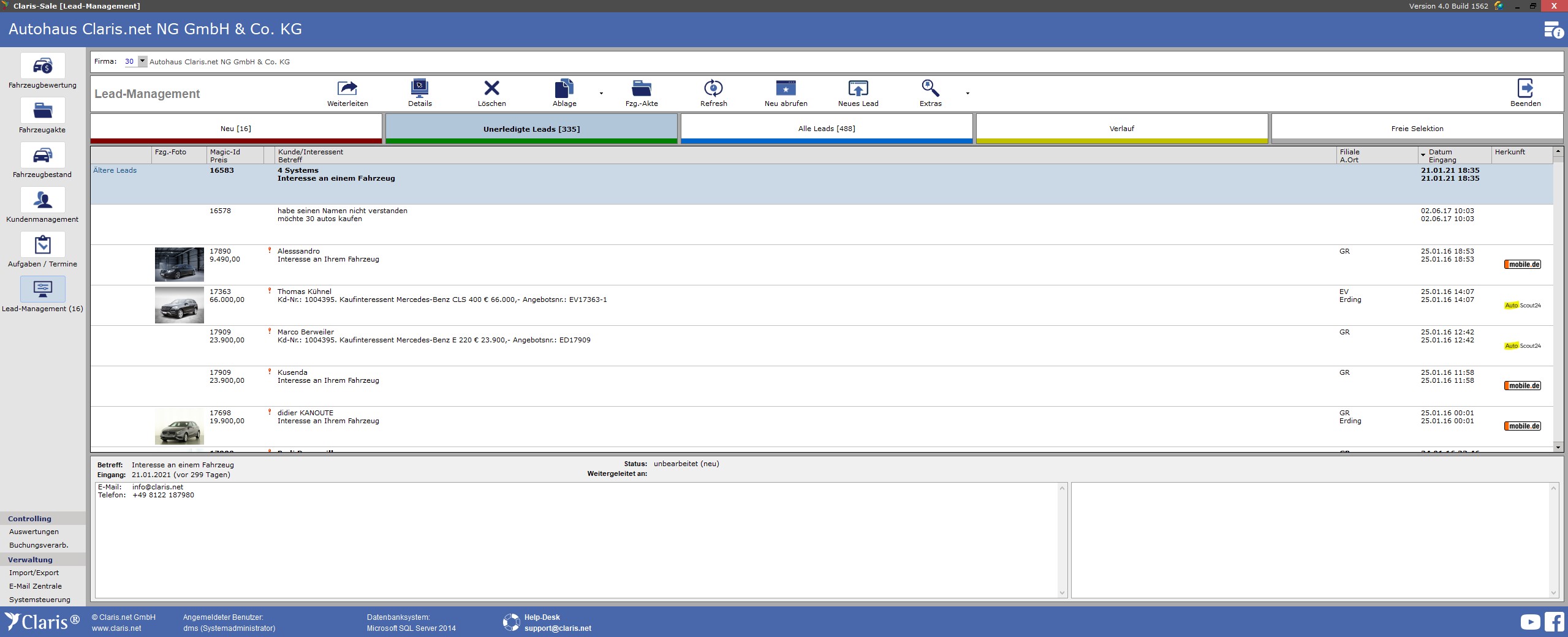The width and height of the screenshot is (1568, 637).
Task: Switch to the Alle Leads tab
Action: click(826, 129)
